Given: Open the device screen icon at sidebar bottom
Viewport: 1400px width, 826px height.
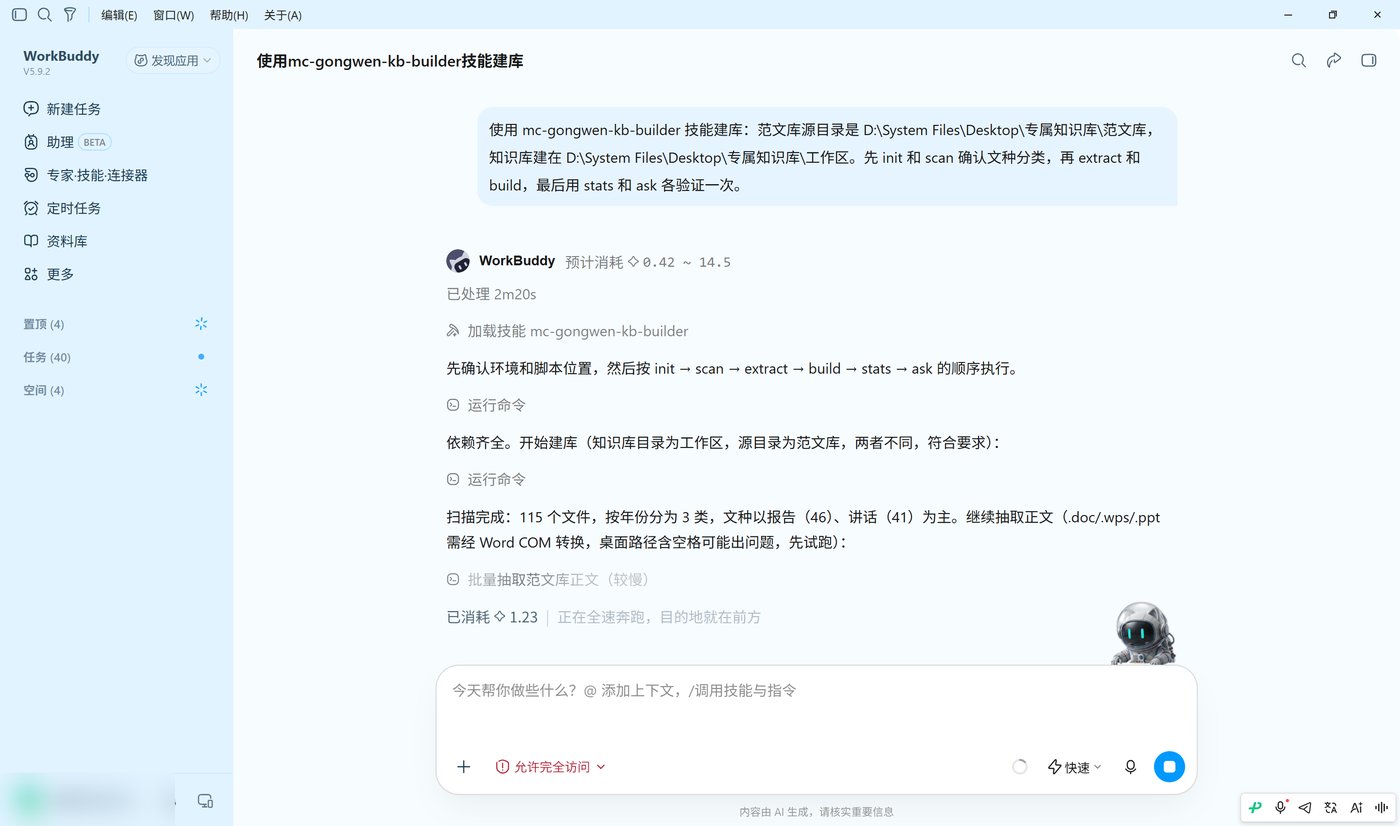Looking at the screenshot, I should [x=205, y=800].
